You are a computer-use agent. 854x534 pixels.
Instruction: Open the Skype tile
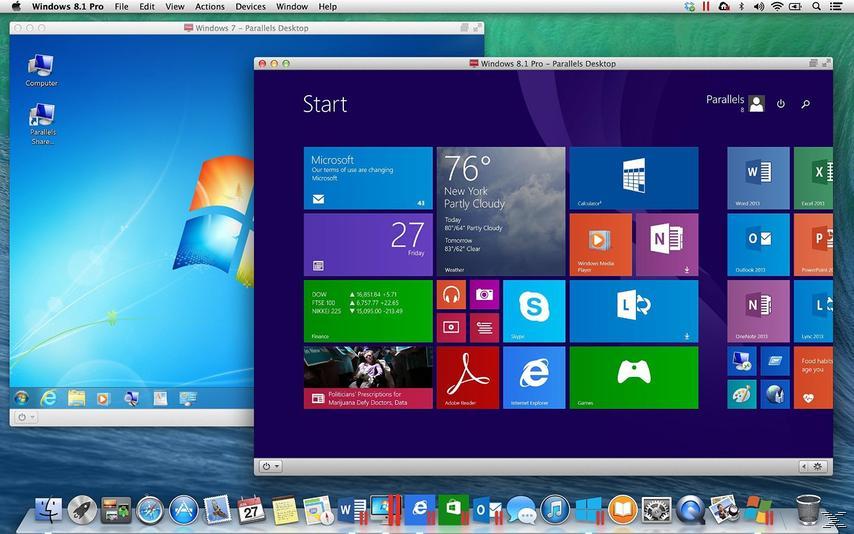coord(534,311)
